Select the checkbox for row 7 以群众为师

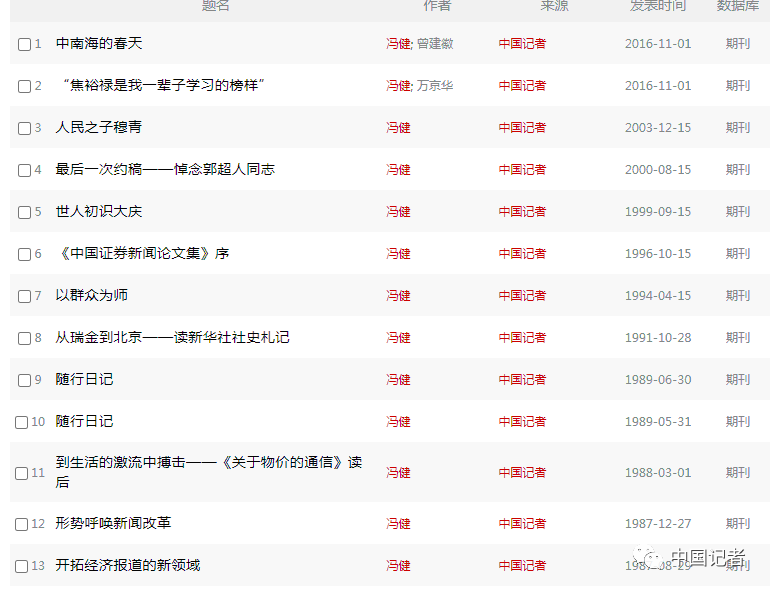(24, 296)
